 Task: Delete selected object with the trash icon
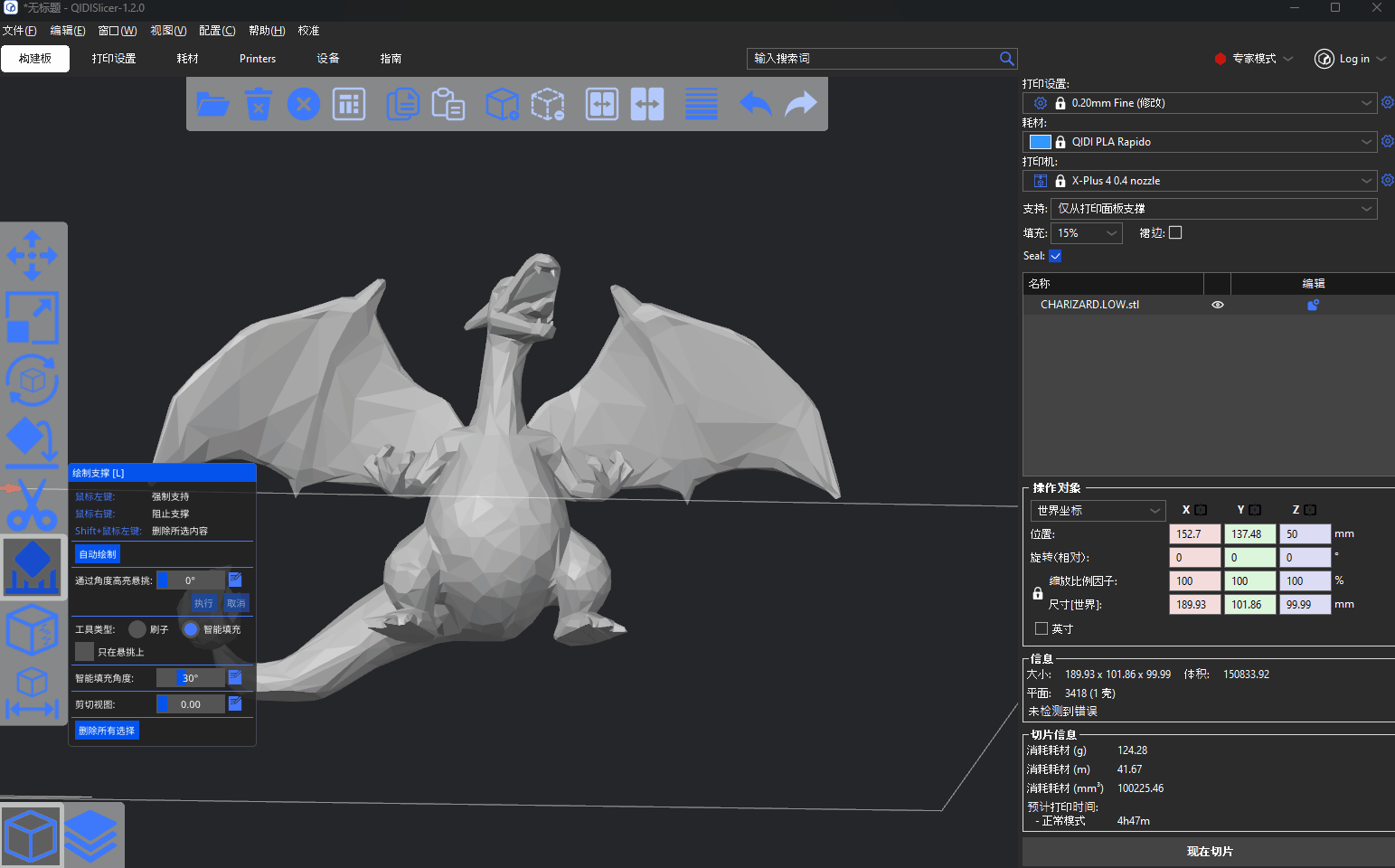[259, 104]
